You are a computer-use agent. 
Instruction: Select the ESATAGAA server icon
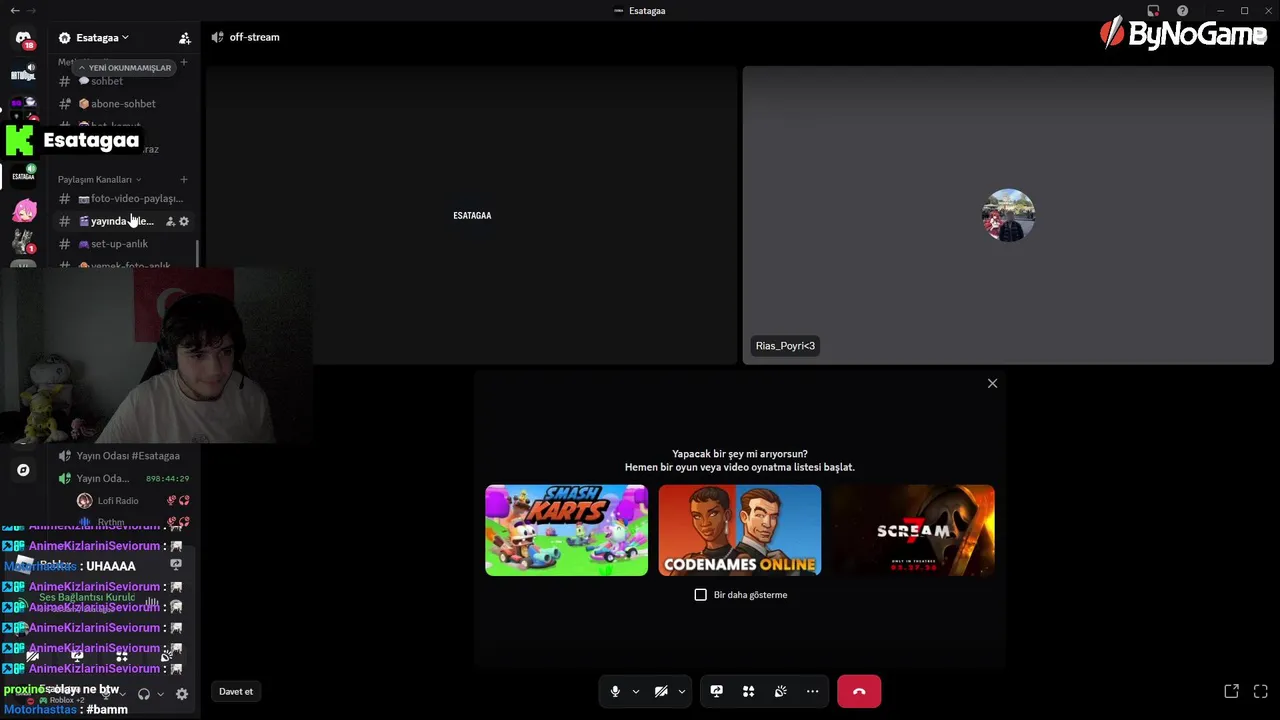(x=23, y=176)
